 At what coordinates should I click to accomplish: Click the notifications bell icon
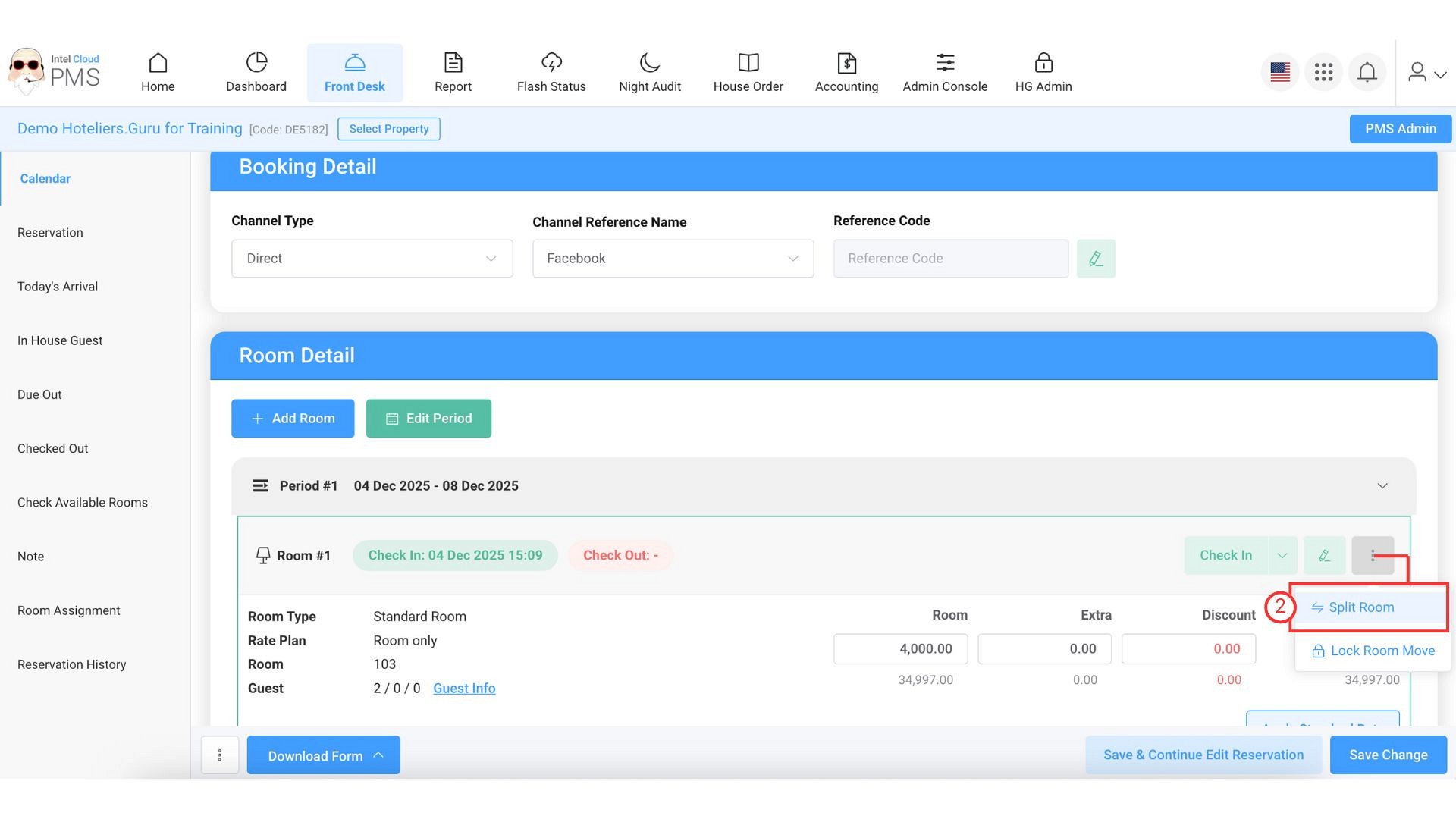pos(1367,72)
